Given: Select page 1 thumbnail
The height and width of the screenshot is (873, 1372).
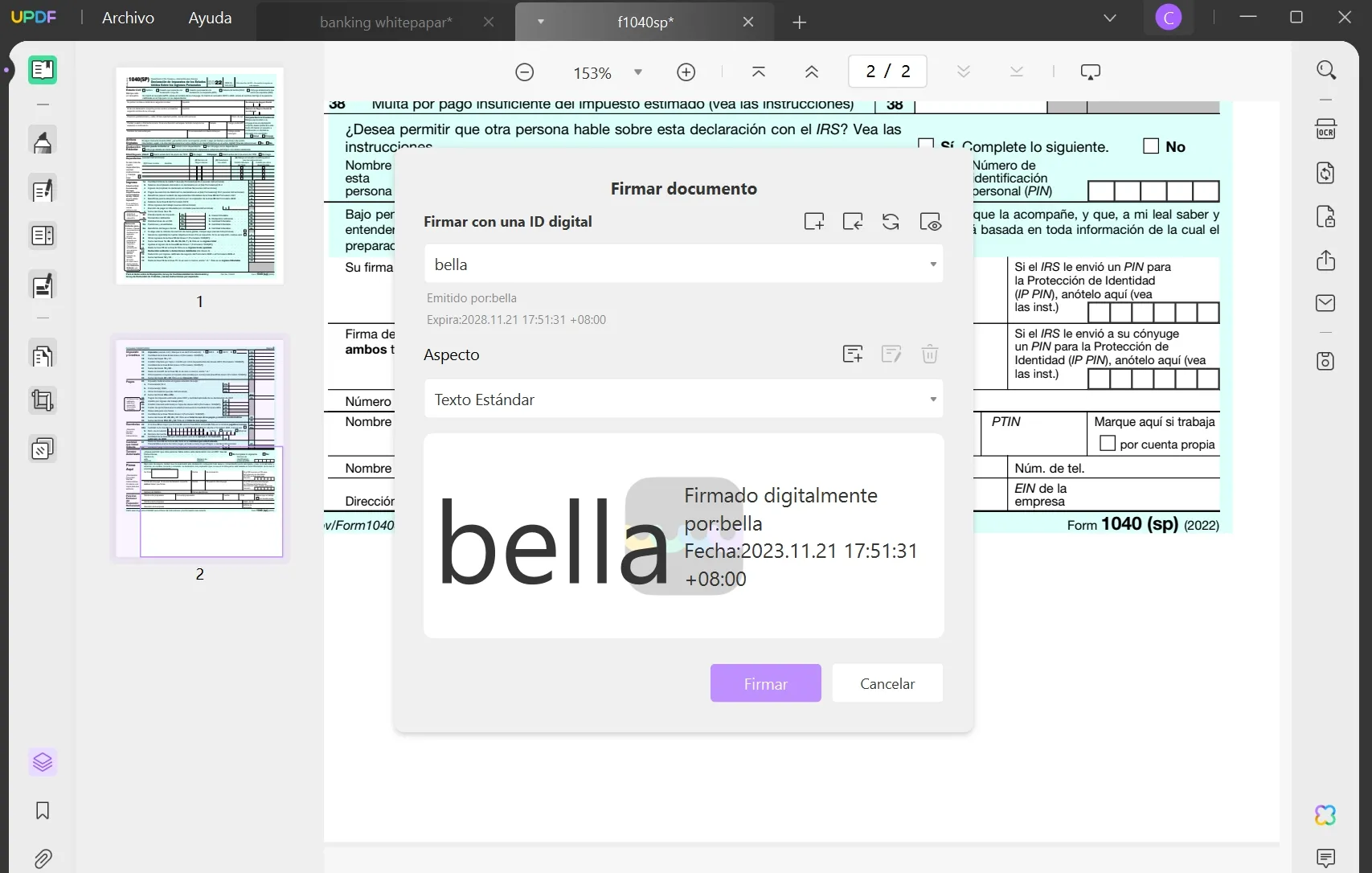Looking at the screenshot, I should [199, 175].
